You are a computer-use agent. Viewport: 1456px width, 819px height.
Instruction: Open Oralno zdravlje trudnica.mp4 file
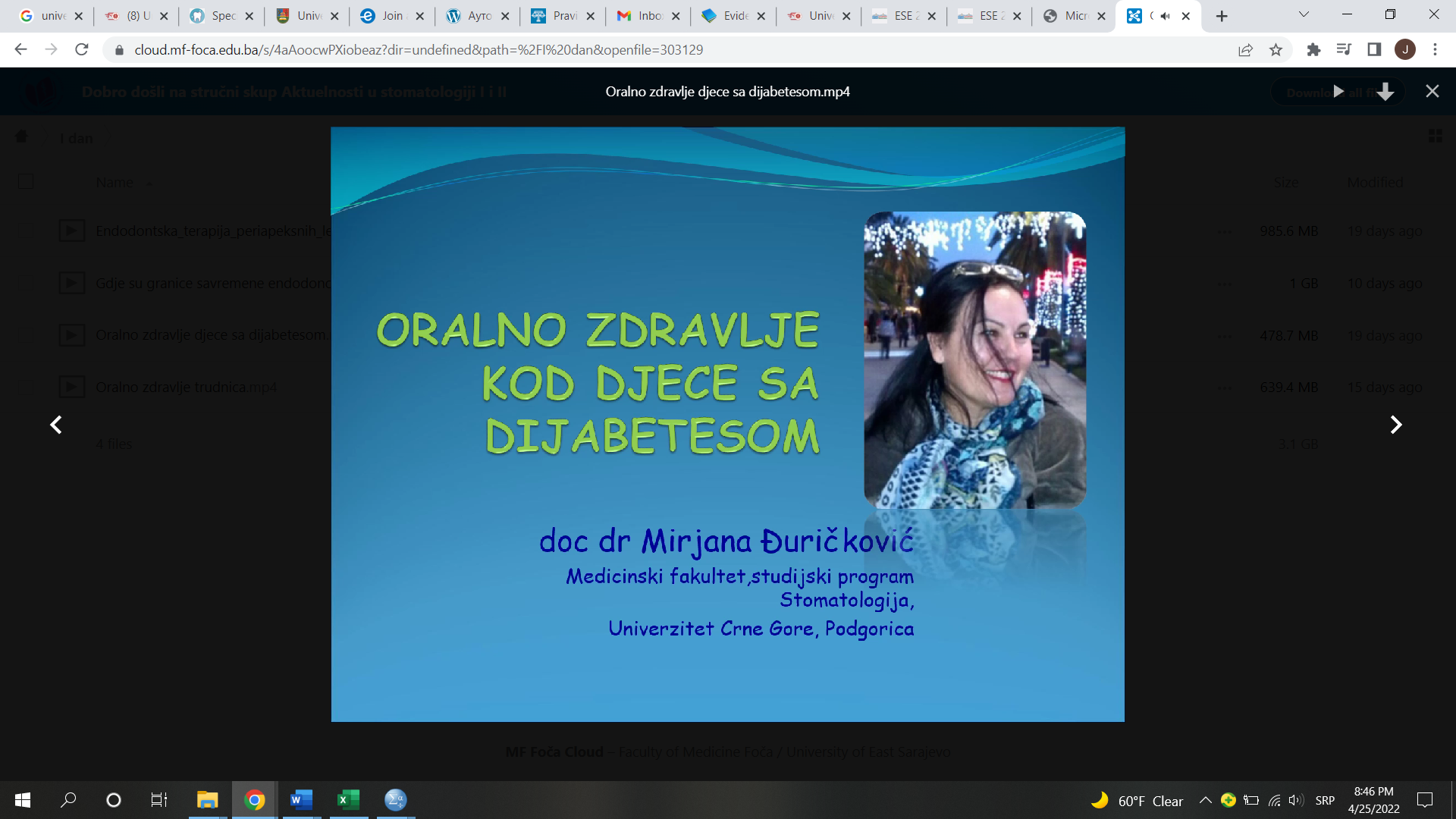[x=186, y=388]
